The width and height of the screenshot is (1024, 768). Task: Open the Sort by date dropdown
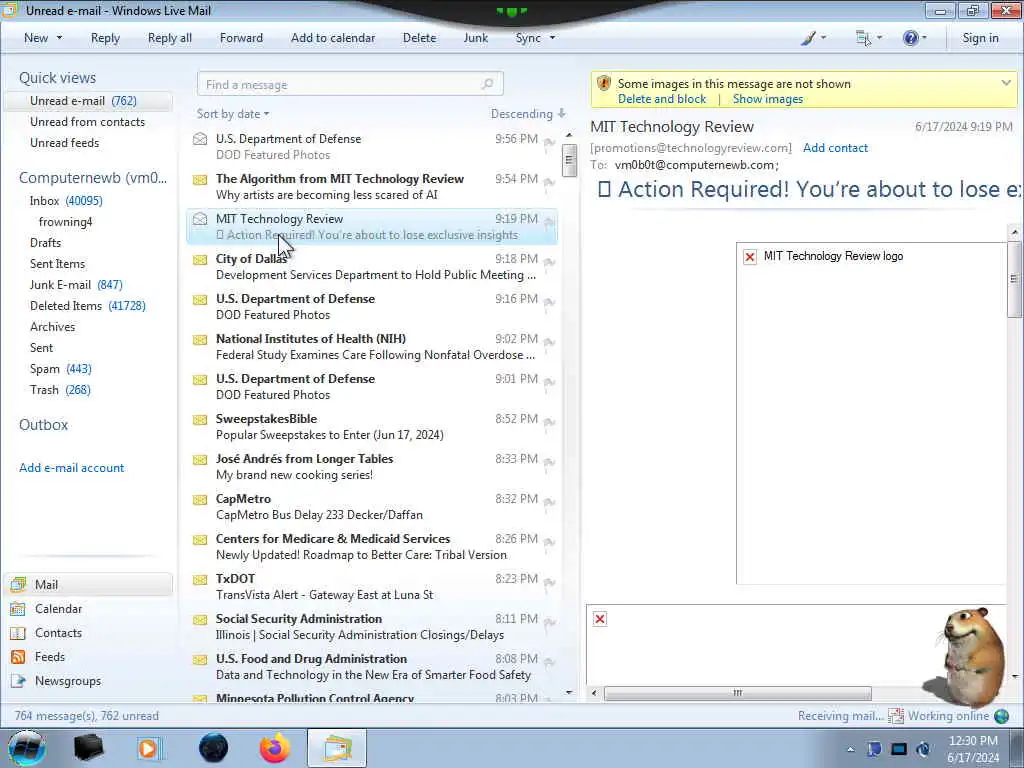point(233,114)
